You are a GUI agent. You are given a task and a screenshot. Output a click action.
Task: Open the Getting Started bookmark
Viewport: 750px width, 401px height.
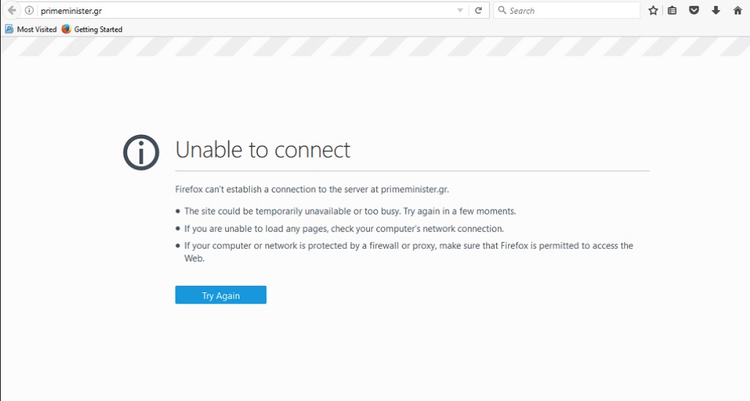(92, 29)
